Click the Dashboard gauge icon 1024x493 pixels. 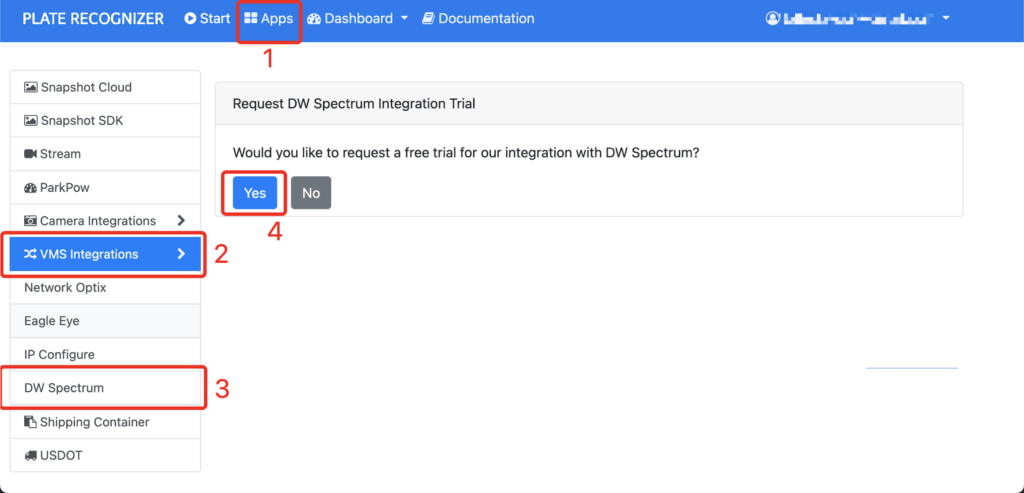click(313, 19)
